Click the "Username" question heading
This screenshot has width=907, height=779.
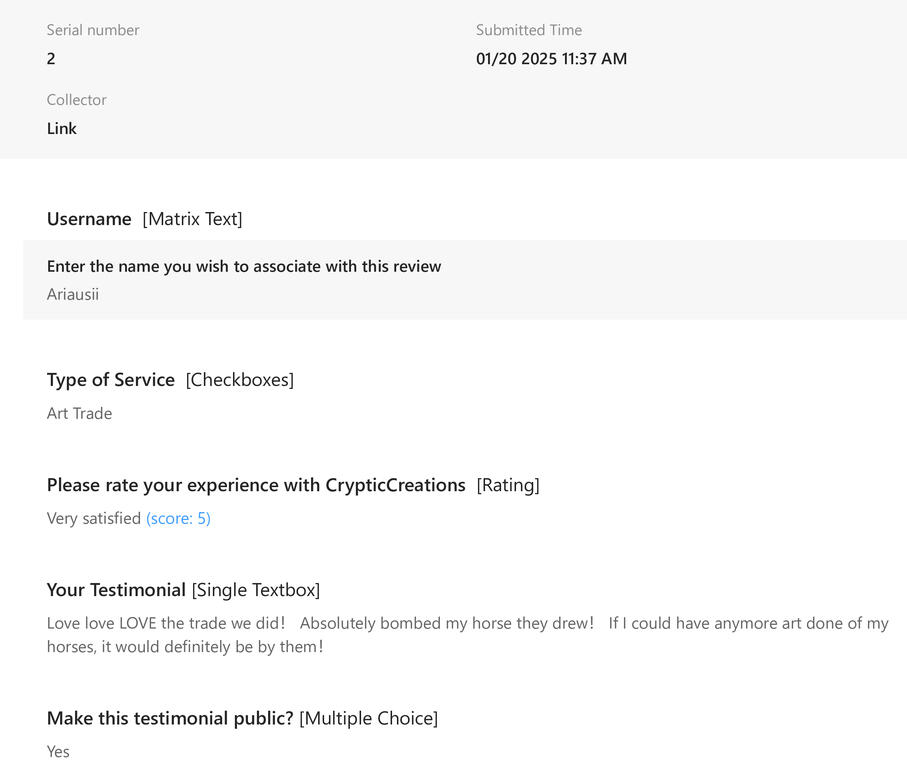click(x=89, y=218)
